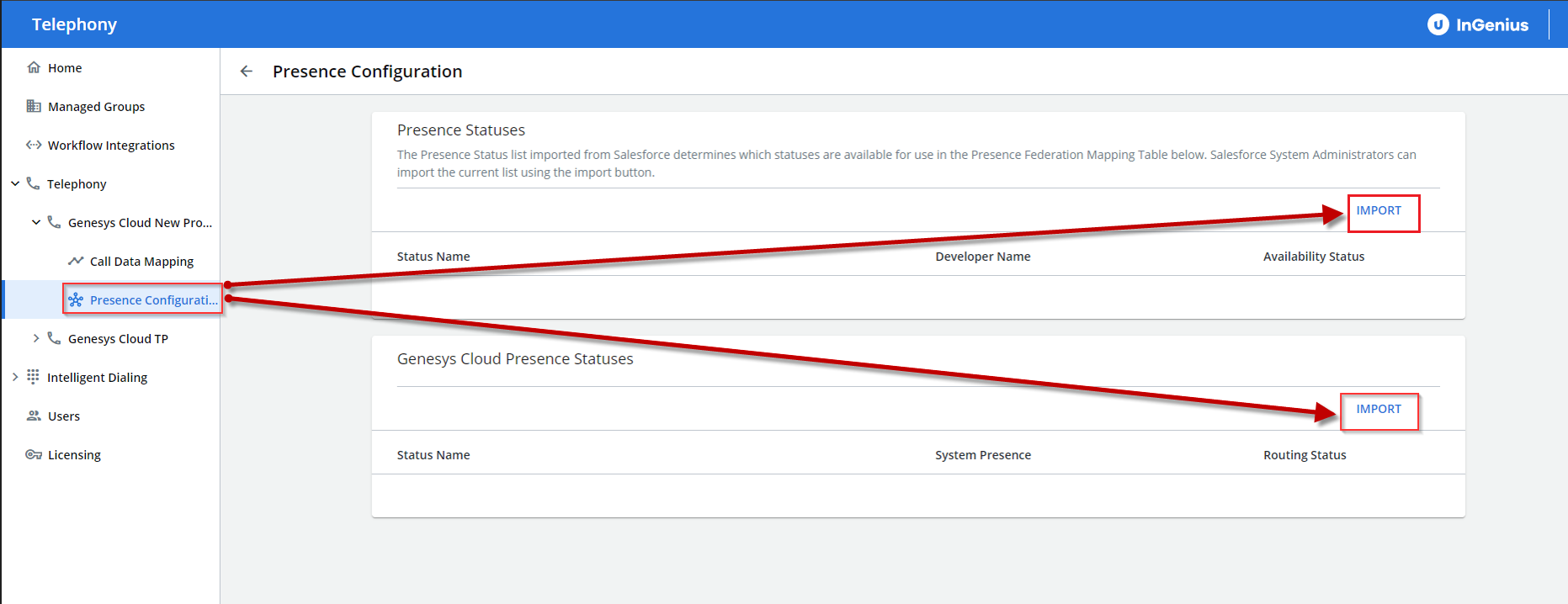The height and width of the screenshot is (604, 1568).
Task: Click the Licensing key icon
Action: tap(34, 454)
